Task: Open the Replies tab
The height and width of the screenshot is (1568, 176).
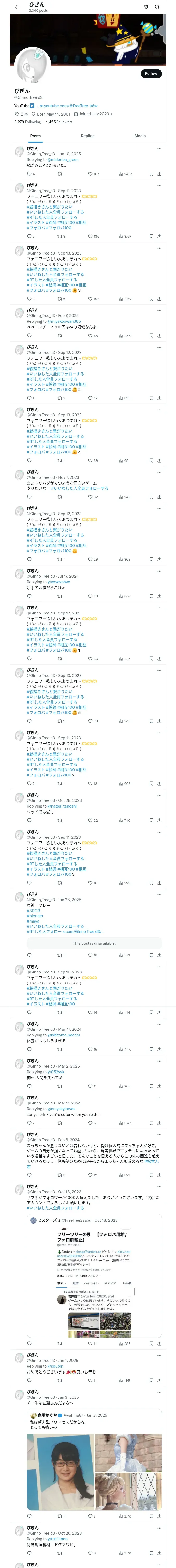Action: coord(87,136)
